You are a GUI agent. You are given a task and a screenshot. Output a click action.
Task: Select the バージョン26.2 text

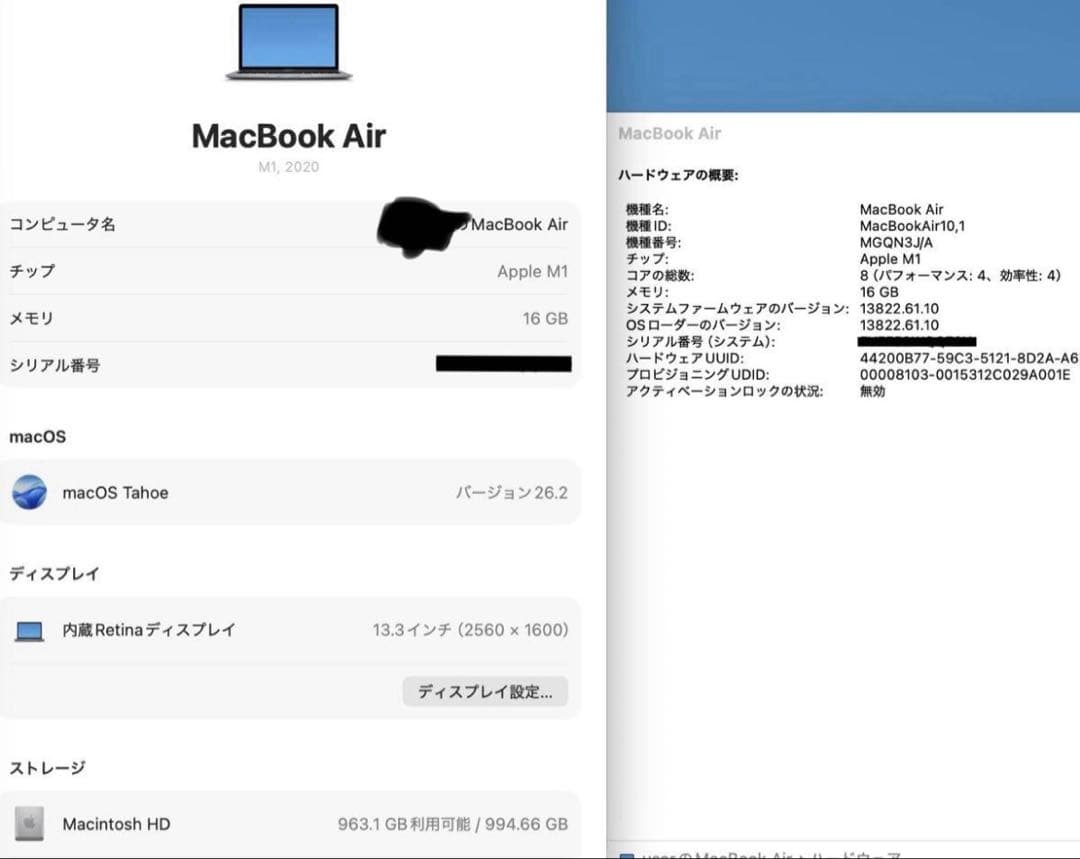coord(512,493)
